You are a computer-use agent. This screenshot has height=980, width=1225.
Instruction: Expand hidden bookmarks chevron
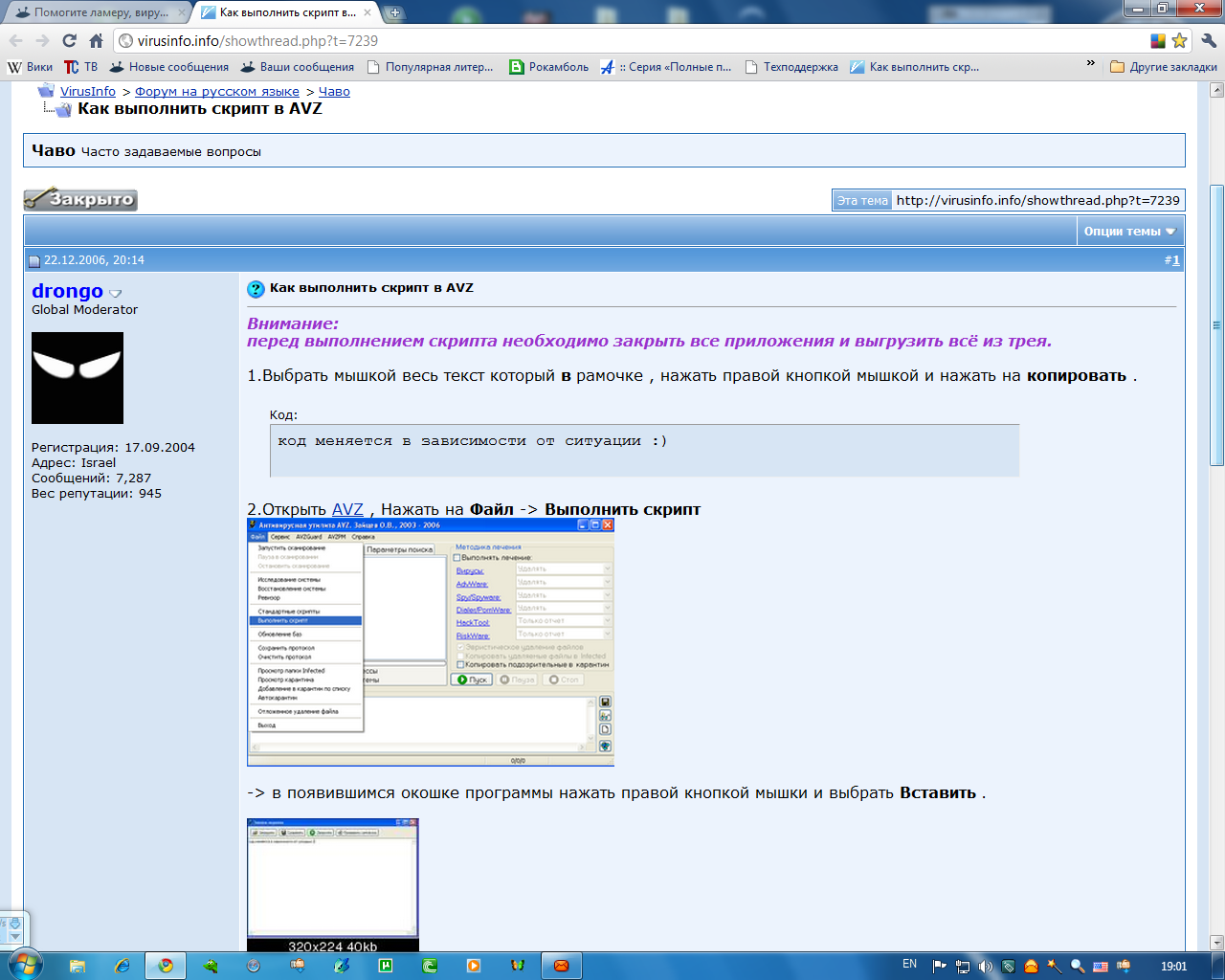(1090, 63)
